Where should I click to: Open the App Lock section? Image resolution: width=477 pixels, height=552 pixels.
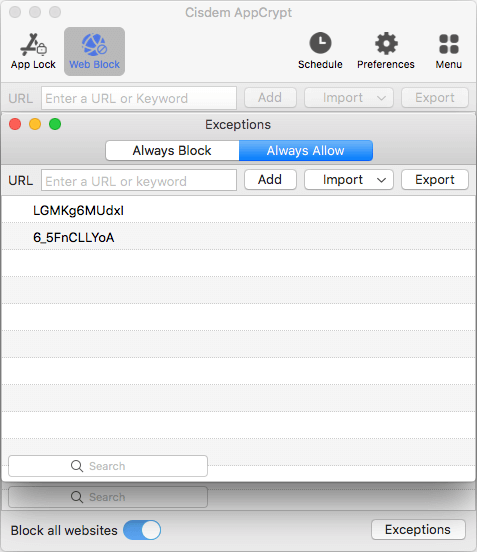33,51
